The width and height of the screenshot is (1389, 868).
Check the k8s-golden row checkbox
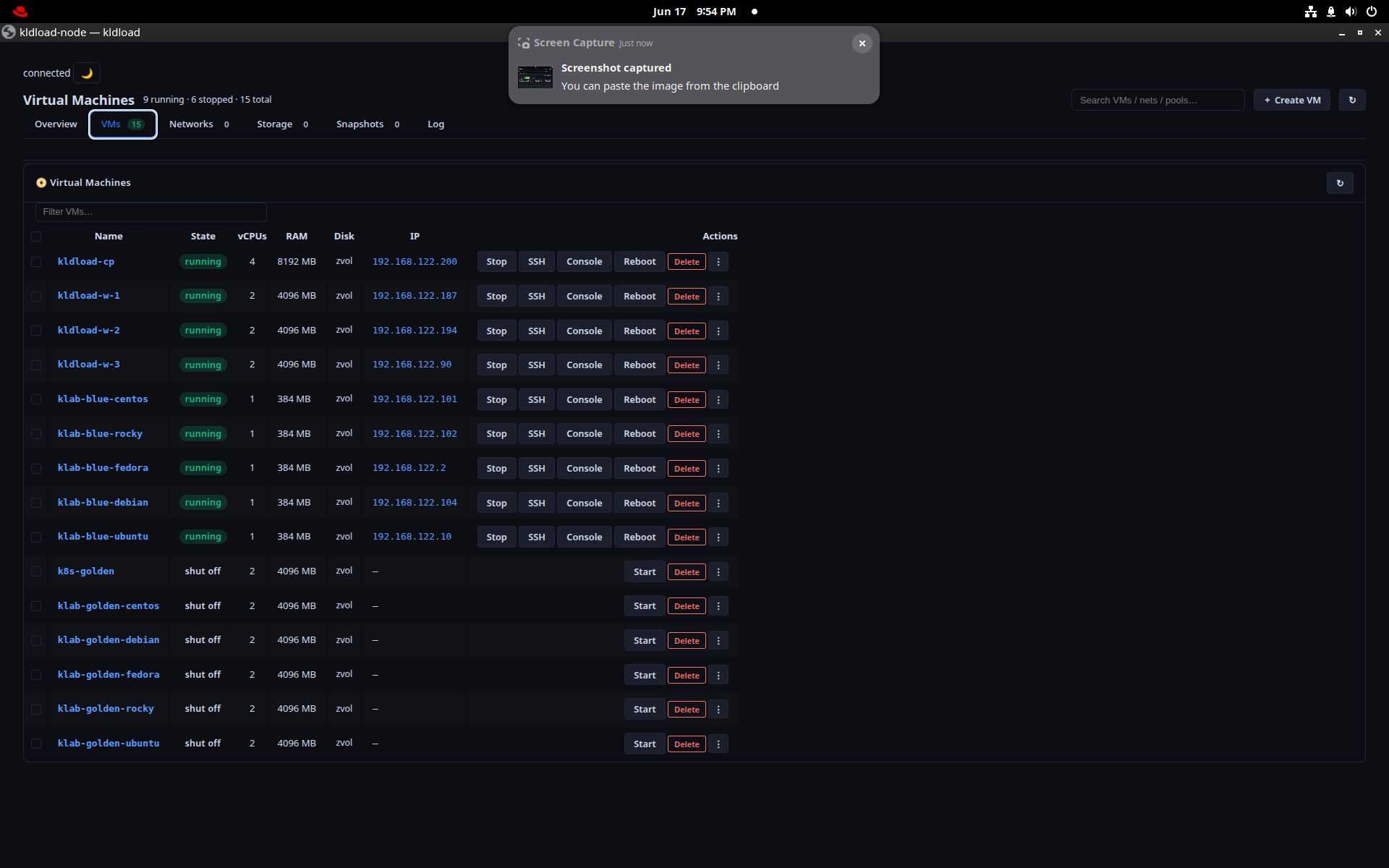(x=36, y=571)
